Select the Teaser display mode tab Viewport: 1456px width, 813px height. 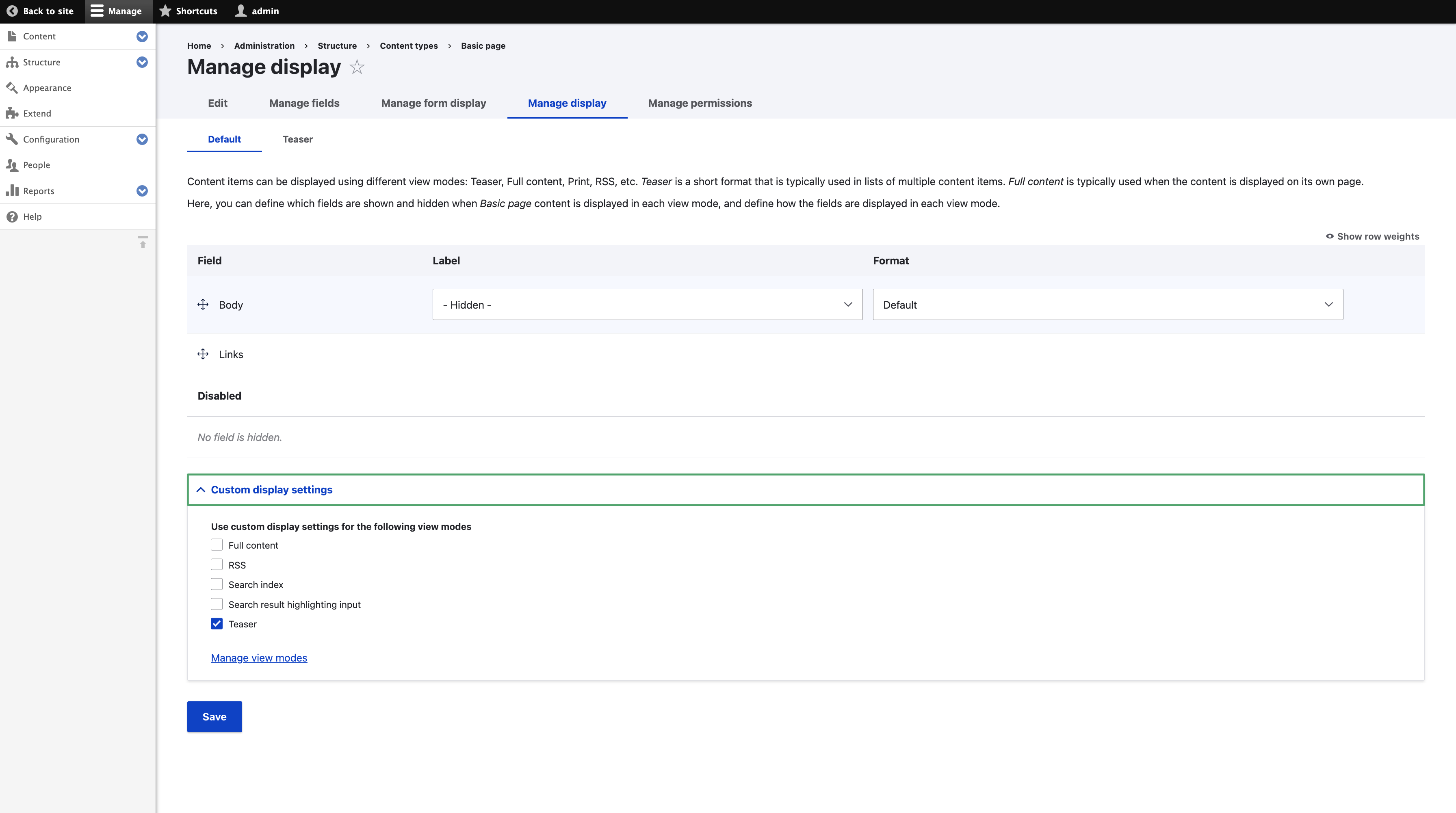tap(297, 139)
